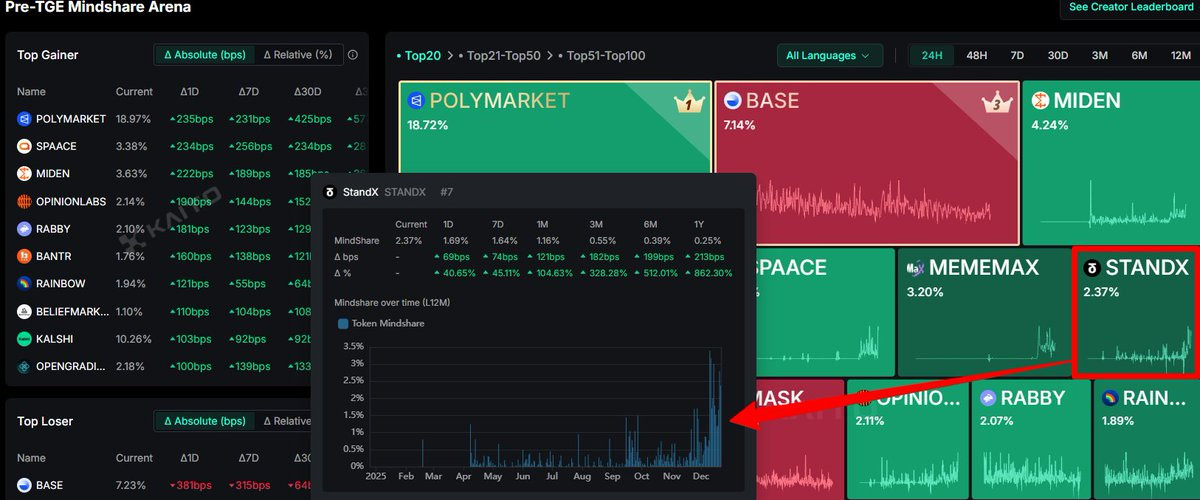Click the SPAACE icon in Top Gainer list
The image size is (1200, 500).
24,146
